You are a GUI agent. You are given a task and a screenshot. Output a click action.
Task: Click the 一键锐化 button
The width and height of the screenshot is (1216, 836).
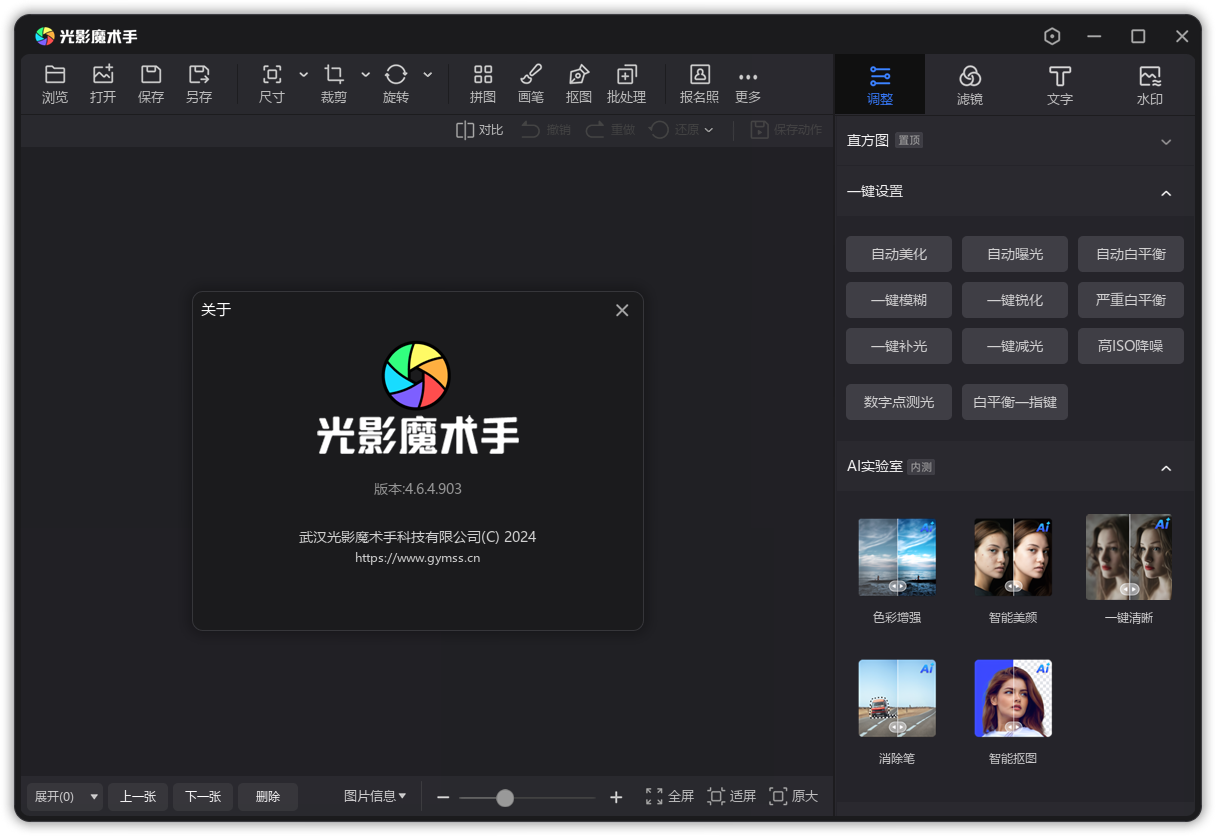coord(1015,300)
